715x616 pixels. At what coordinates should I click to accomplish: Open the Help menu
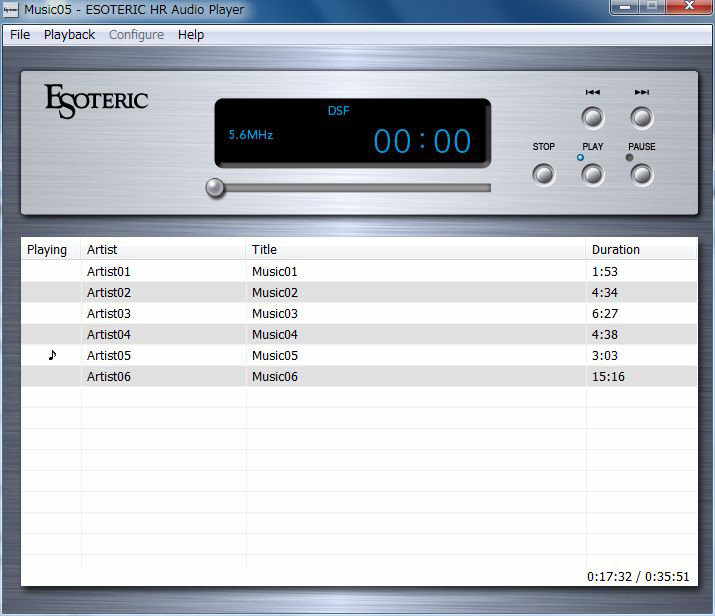point(191,35)
